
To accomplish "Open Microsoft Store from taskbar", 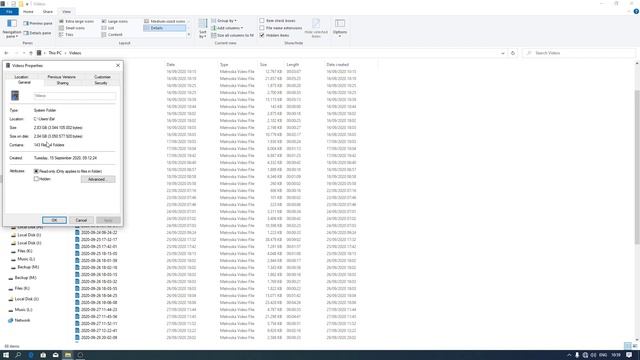I will pos(43,355).
